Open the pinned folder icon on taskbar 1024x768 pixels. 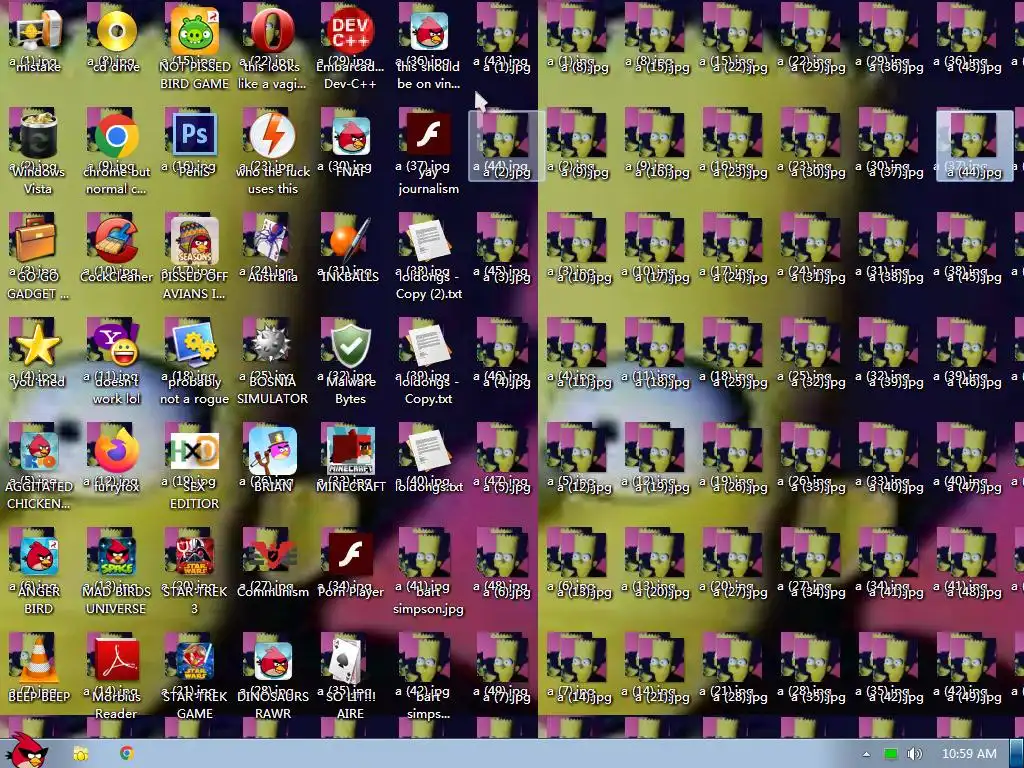pyautogui.click(x=80, y=754)
